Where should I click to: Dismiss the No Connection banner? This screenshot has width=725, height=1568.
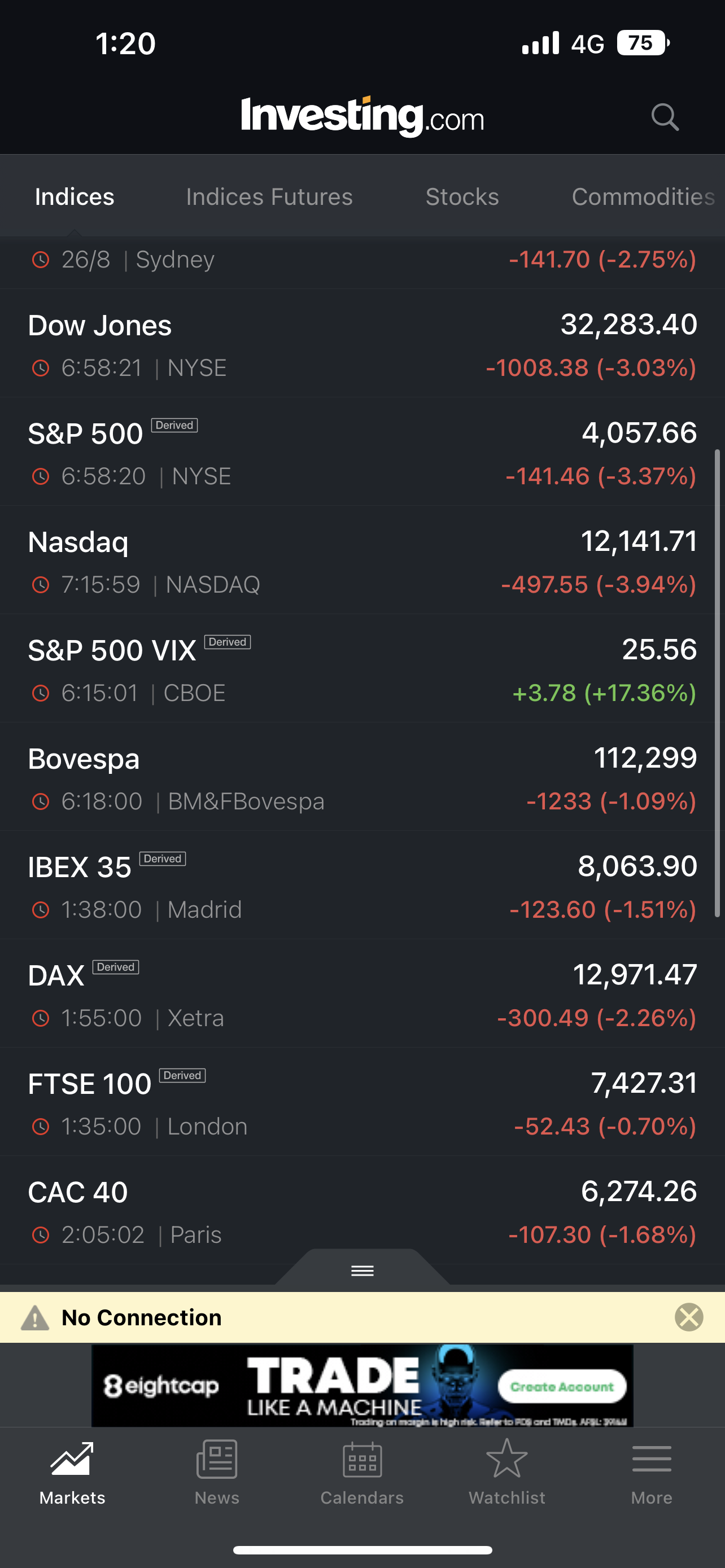688,1318
